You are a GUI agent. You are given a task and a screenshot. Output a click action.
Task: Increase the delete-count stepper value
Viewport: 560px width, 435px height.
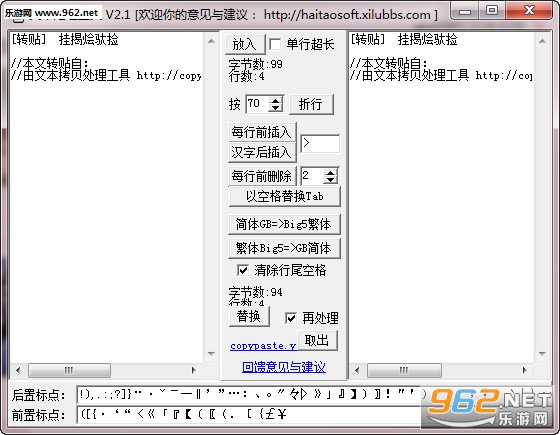[330, 172]
